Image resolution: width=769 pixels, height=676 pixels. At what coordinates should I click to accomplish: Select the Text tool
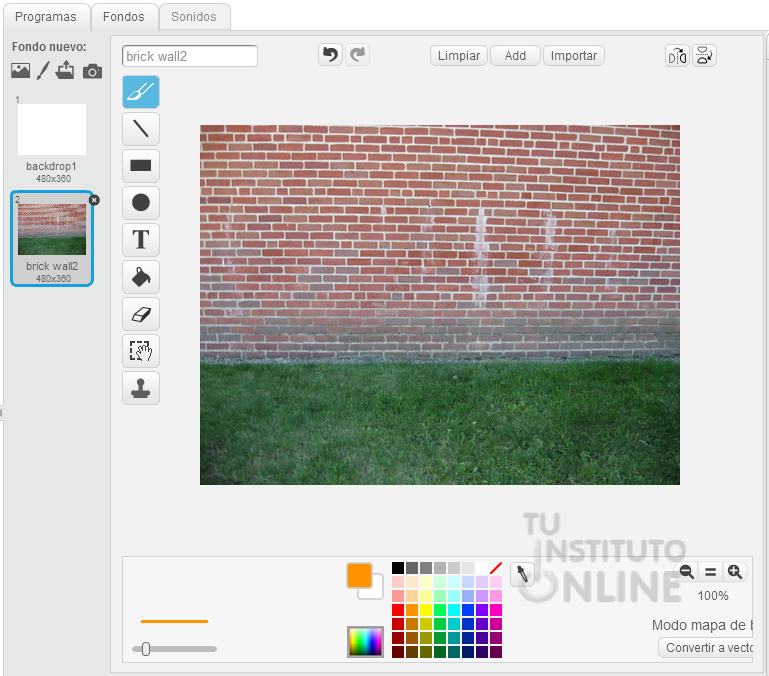[141, 240]
